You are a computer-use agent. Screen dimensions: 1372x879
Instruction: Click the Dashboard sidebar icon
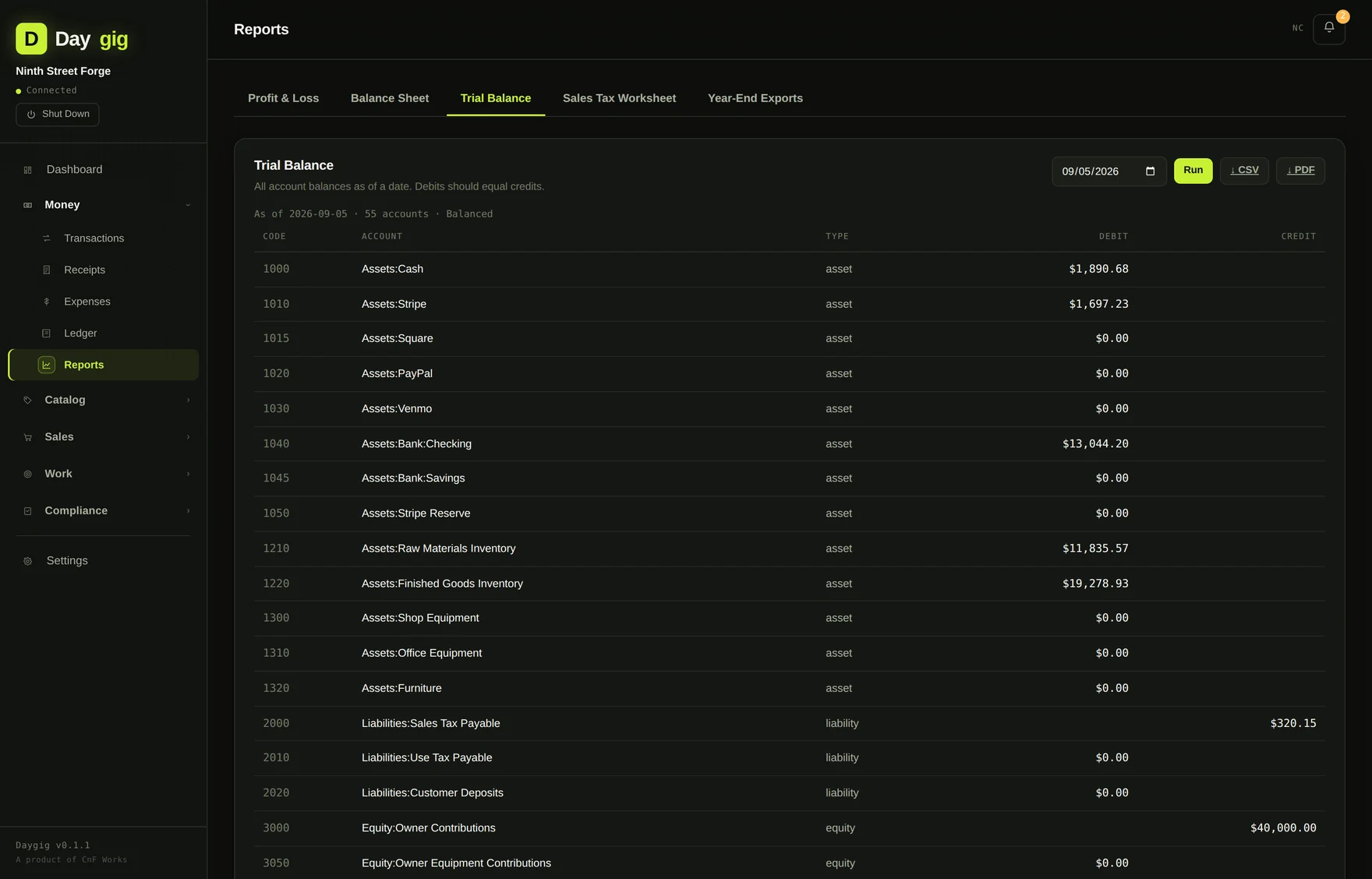click(28, 170)
